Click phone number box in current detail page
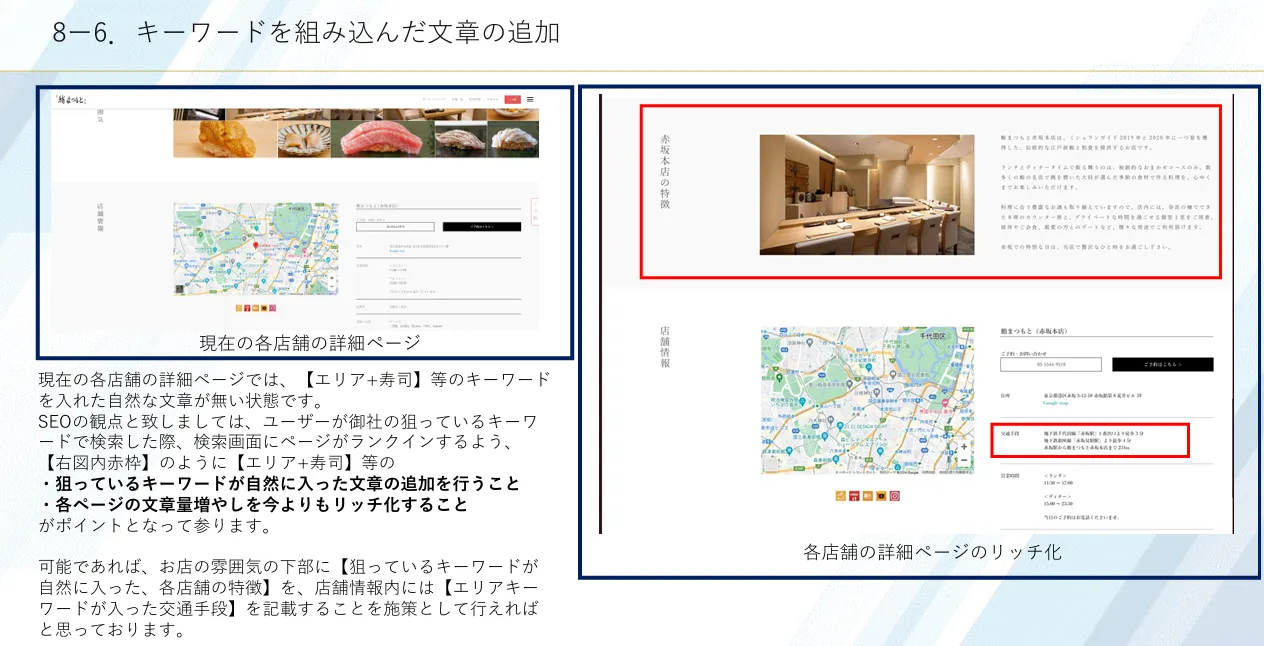The image size is (1264, 646). 395,227
